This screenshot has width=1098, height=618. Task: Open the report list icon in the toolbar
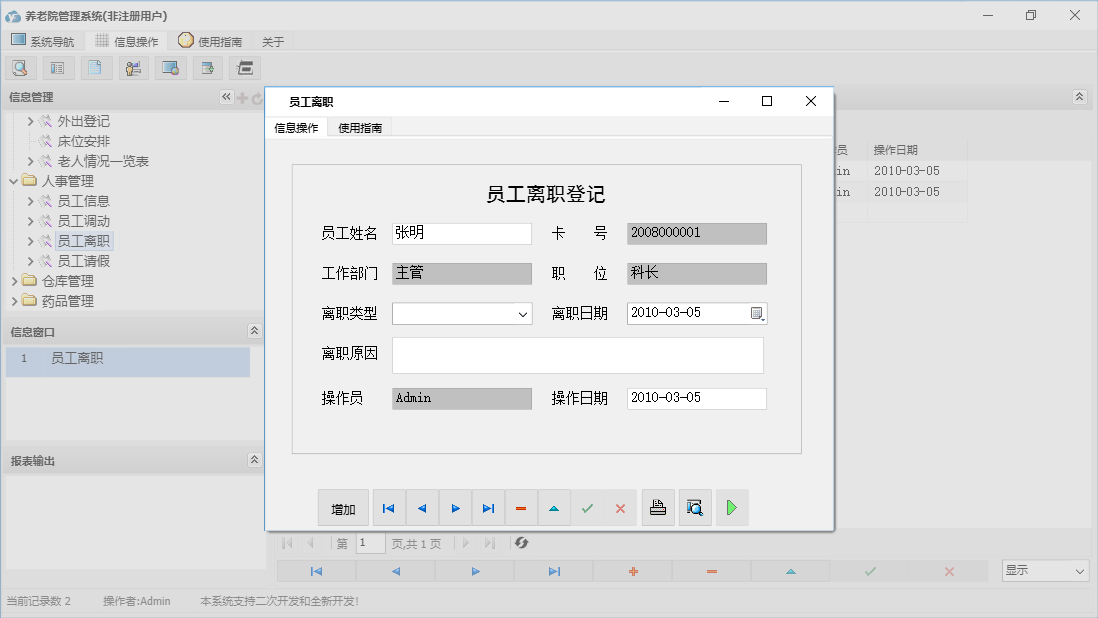(57, 67)
